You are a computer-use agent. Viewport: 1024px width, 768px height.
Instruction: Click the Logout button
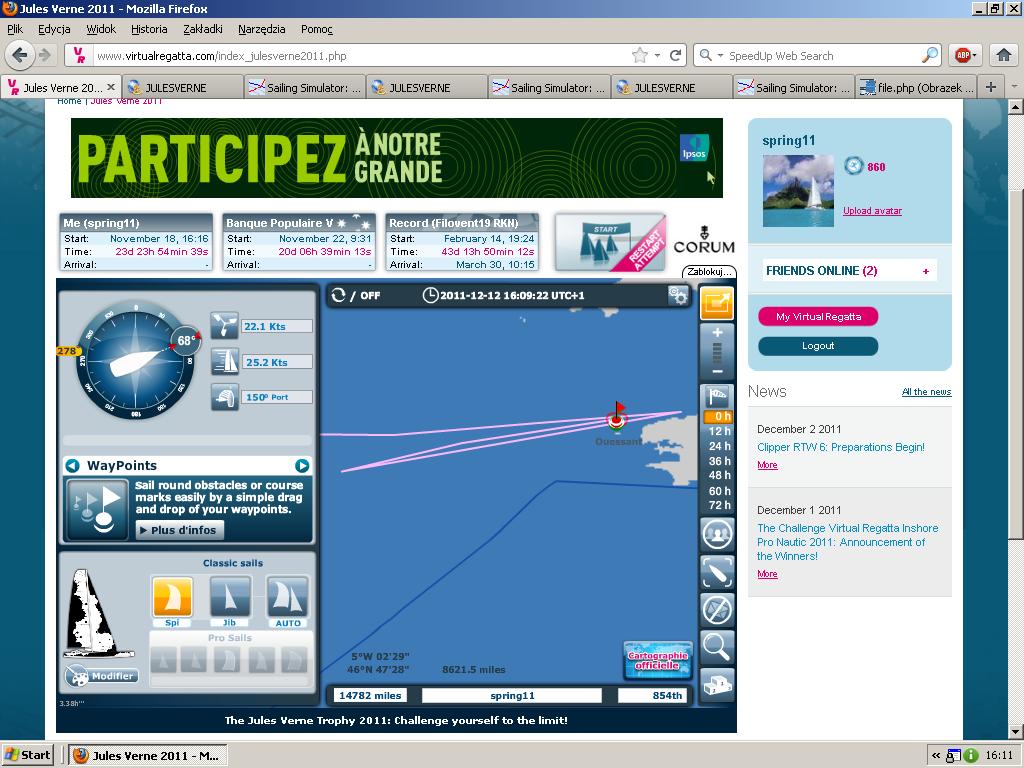pos(817,346)
